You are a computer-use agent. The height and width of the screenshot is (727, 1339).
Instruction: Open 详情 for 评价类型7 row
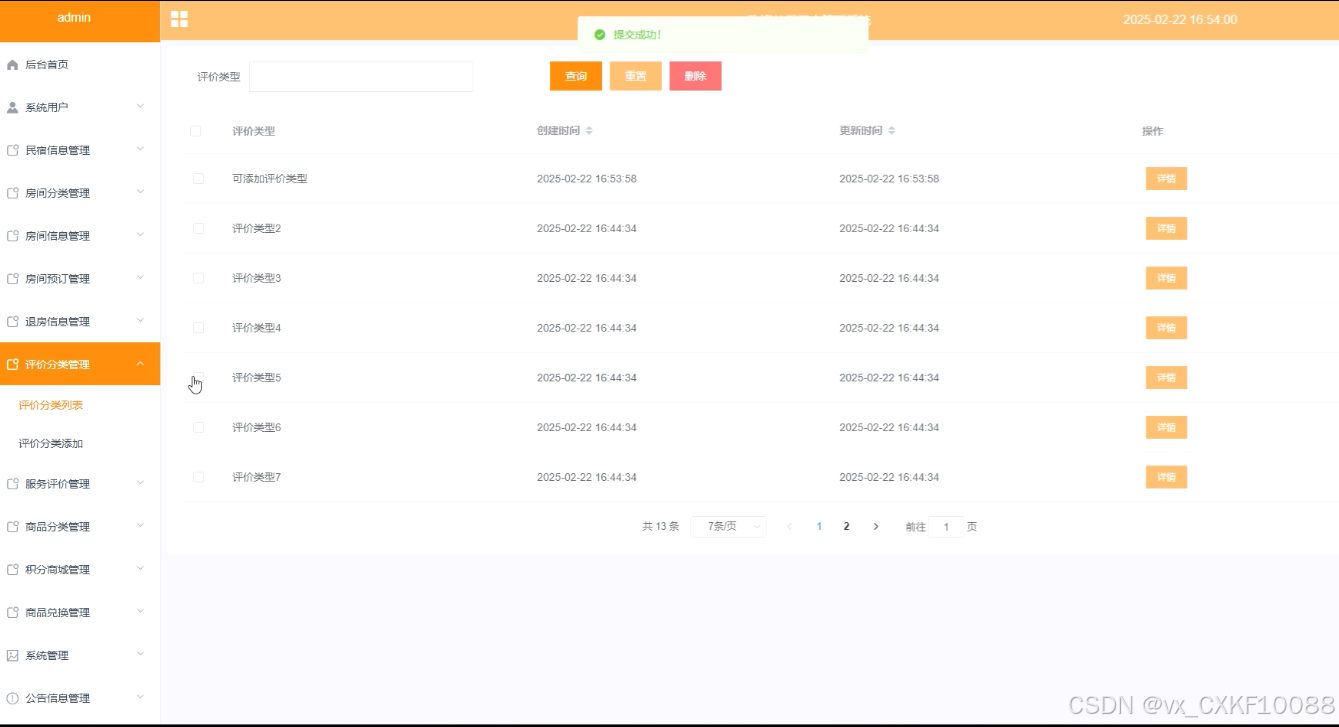pos(1166,477)
